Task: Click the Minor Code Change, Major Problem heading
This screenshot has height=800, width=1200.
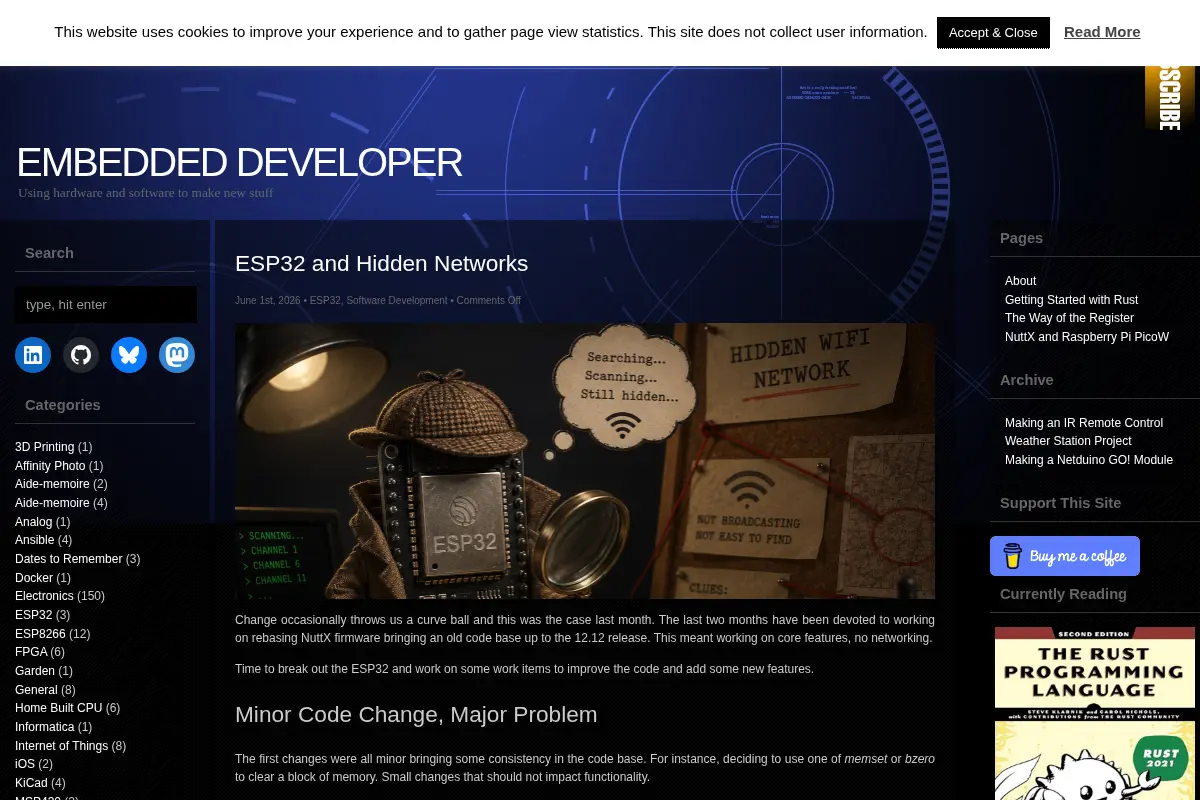Action: click(x=416, y=715)
